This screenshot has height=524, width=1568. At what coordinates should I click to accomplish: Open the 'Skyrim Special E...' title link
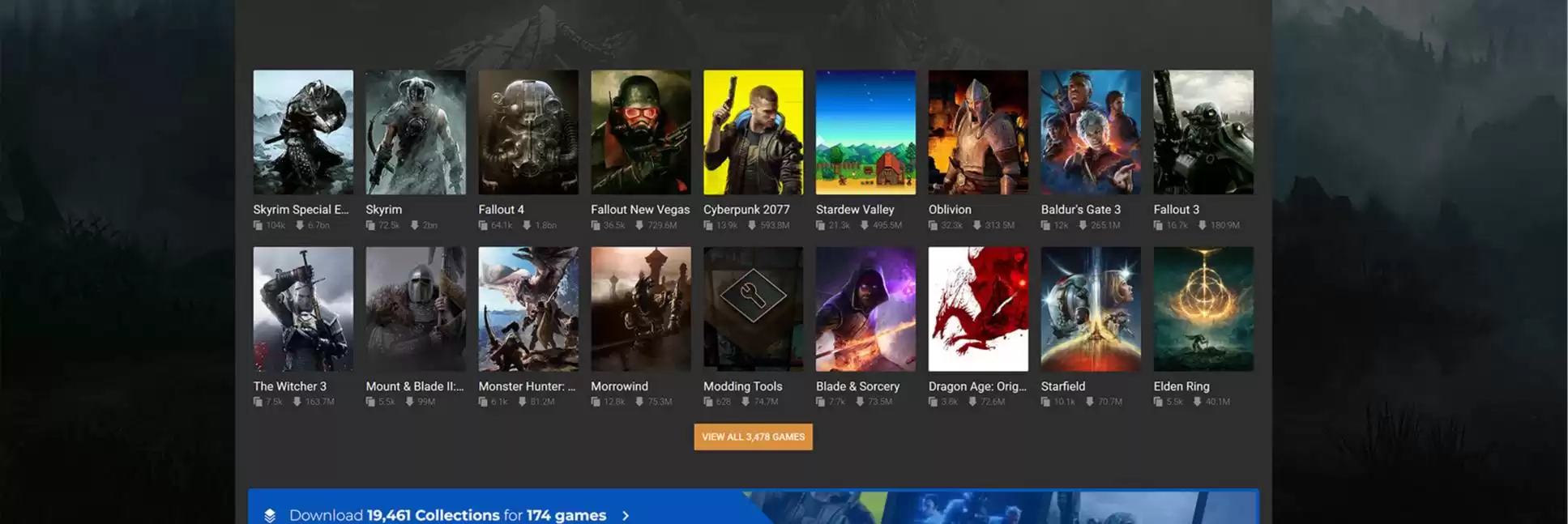[301, 209]
